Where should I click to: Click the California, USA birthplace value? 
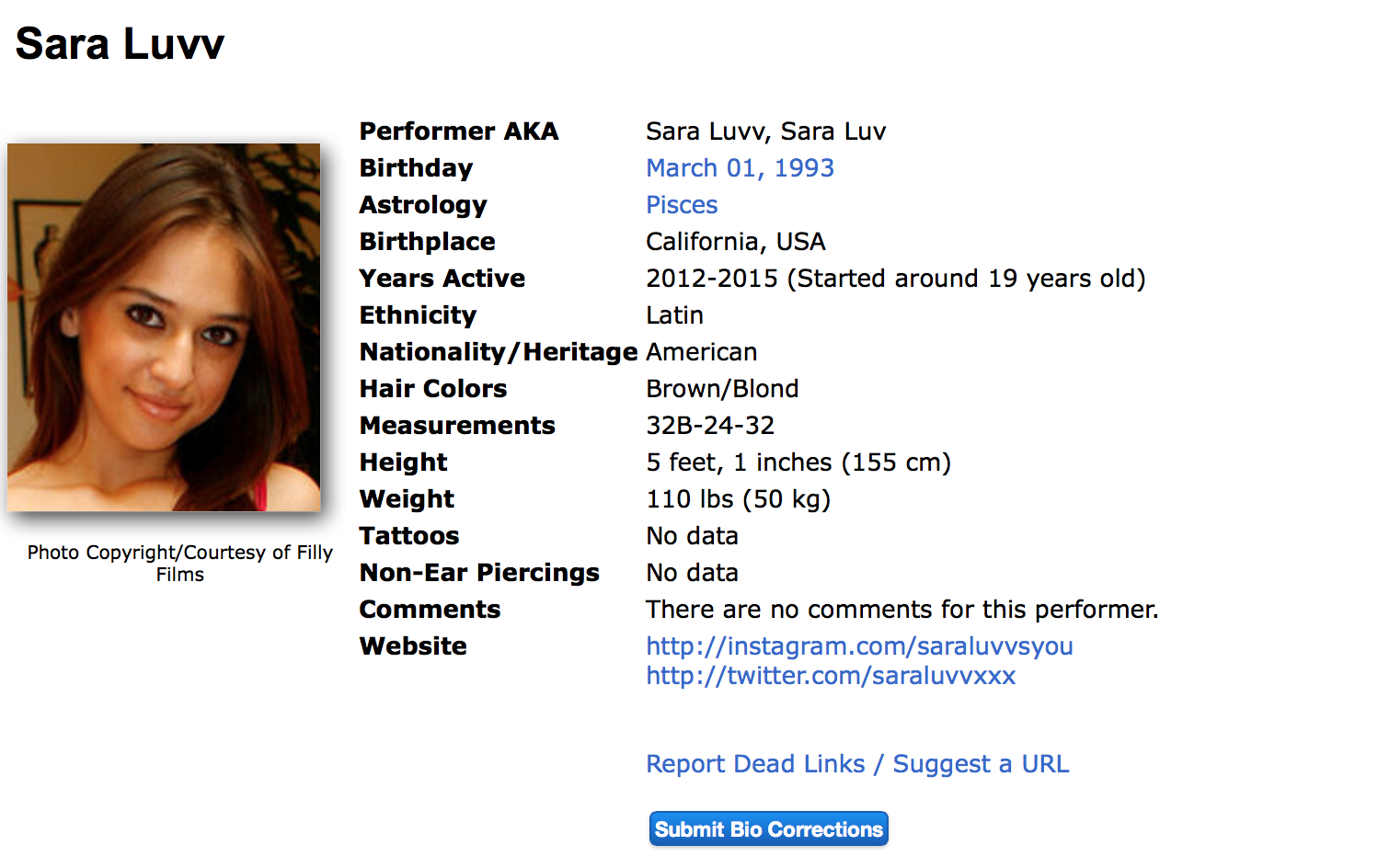[x=736, y=242]
